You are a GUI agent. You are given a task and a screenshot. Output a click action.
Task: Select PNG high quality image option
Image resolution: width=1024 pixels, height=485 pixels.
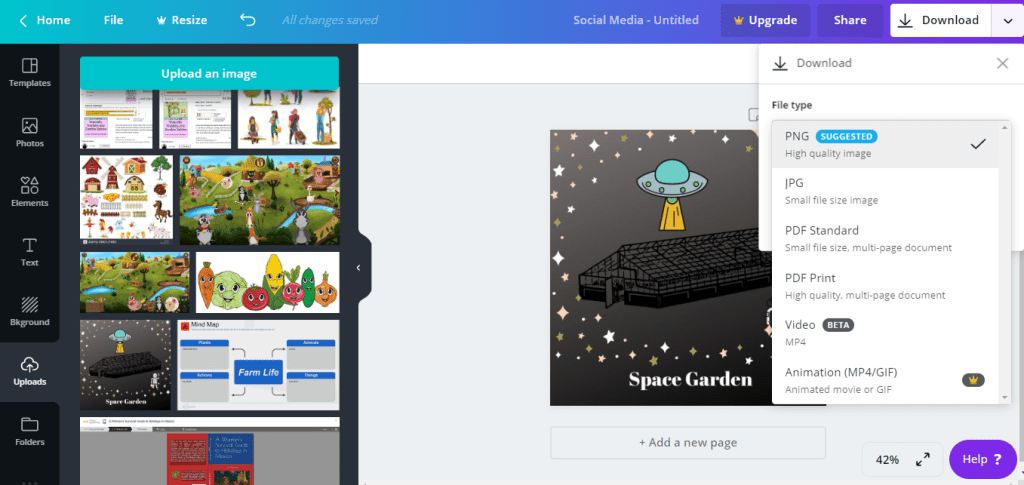pos(885,144)
